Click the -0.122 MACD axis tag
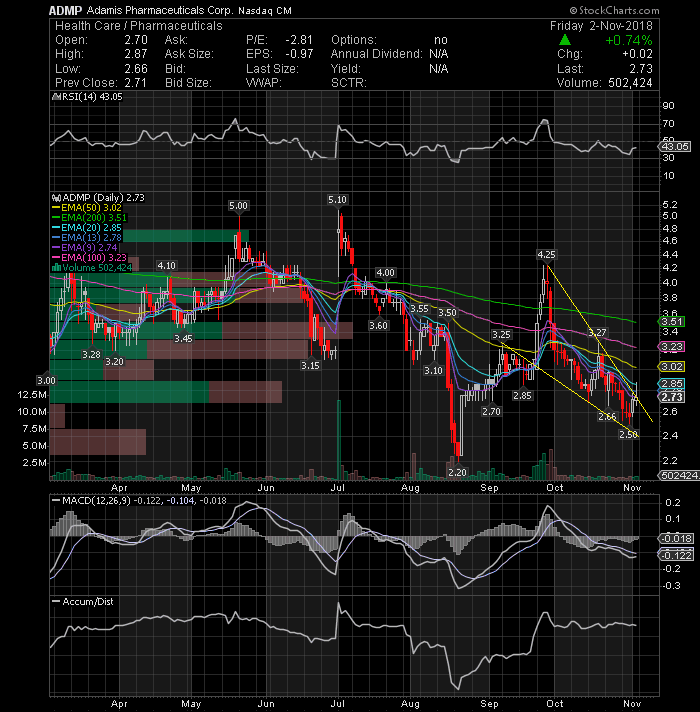The image size is (700, 712). click(x=675, y=555)
